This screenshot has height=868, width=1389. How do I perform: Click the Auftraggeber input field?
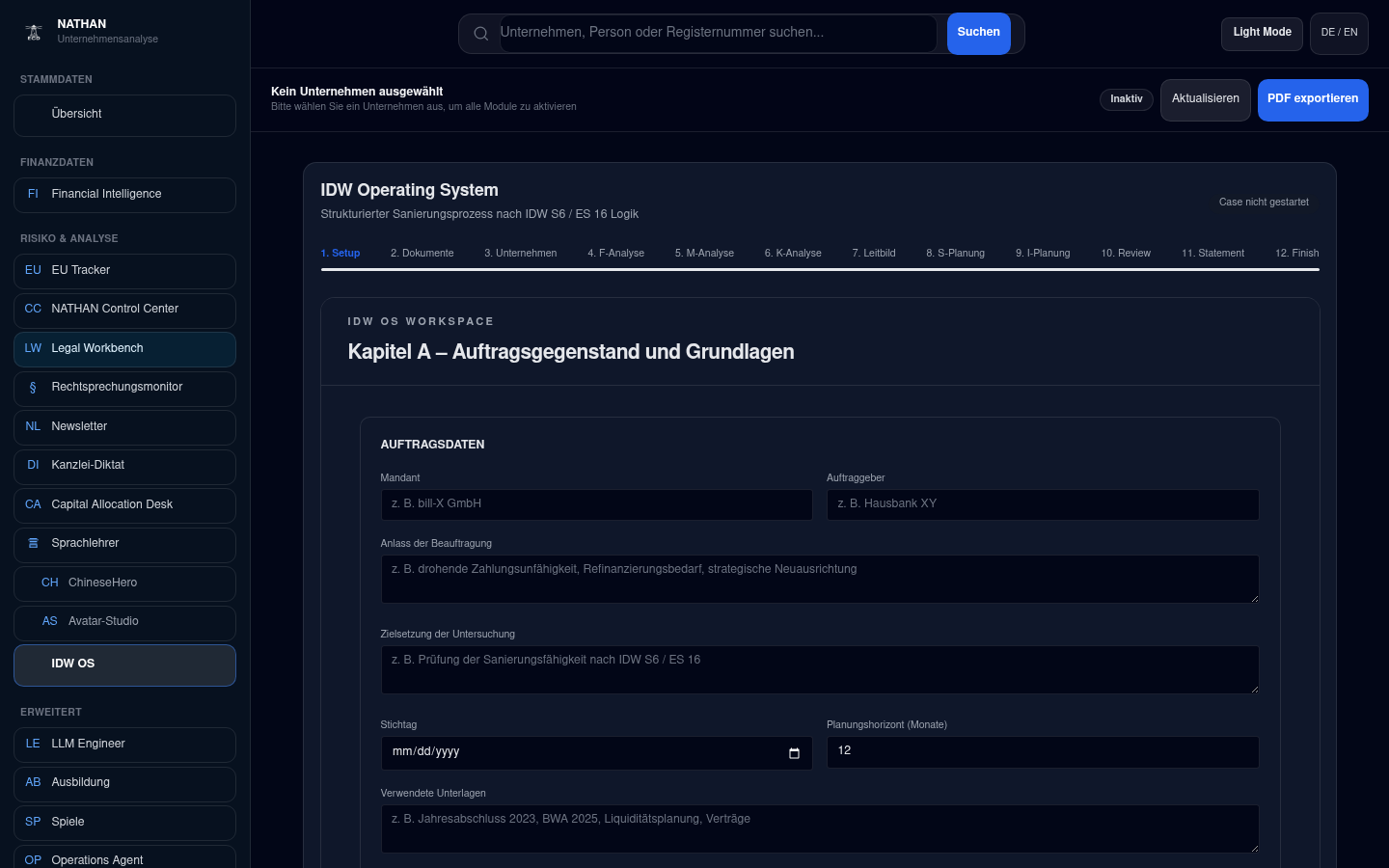click(1043, 504)
